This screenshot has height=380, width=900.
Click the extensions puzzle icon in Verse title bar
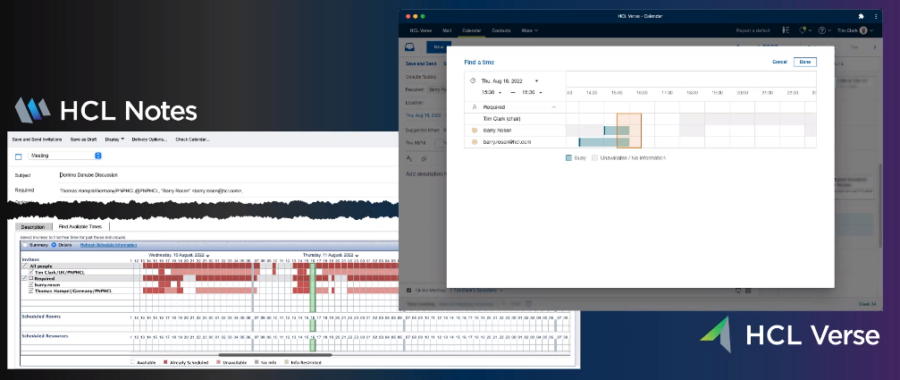coord(861,16)
